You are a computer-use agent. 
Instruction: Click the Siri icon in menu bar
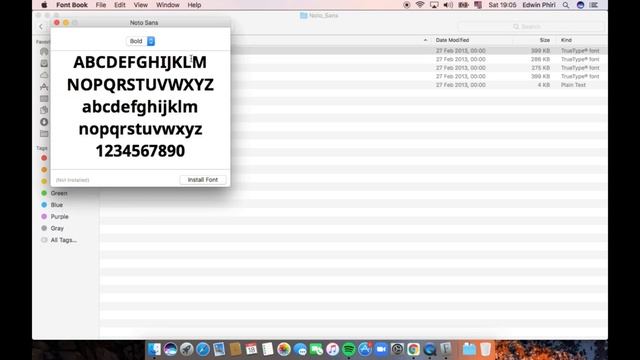pos(580,5)
